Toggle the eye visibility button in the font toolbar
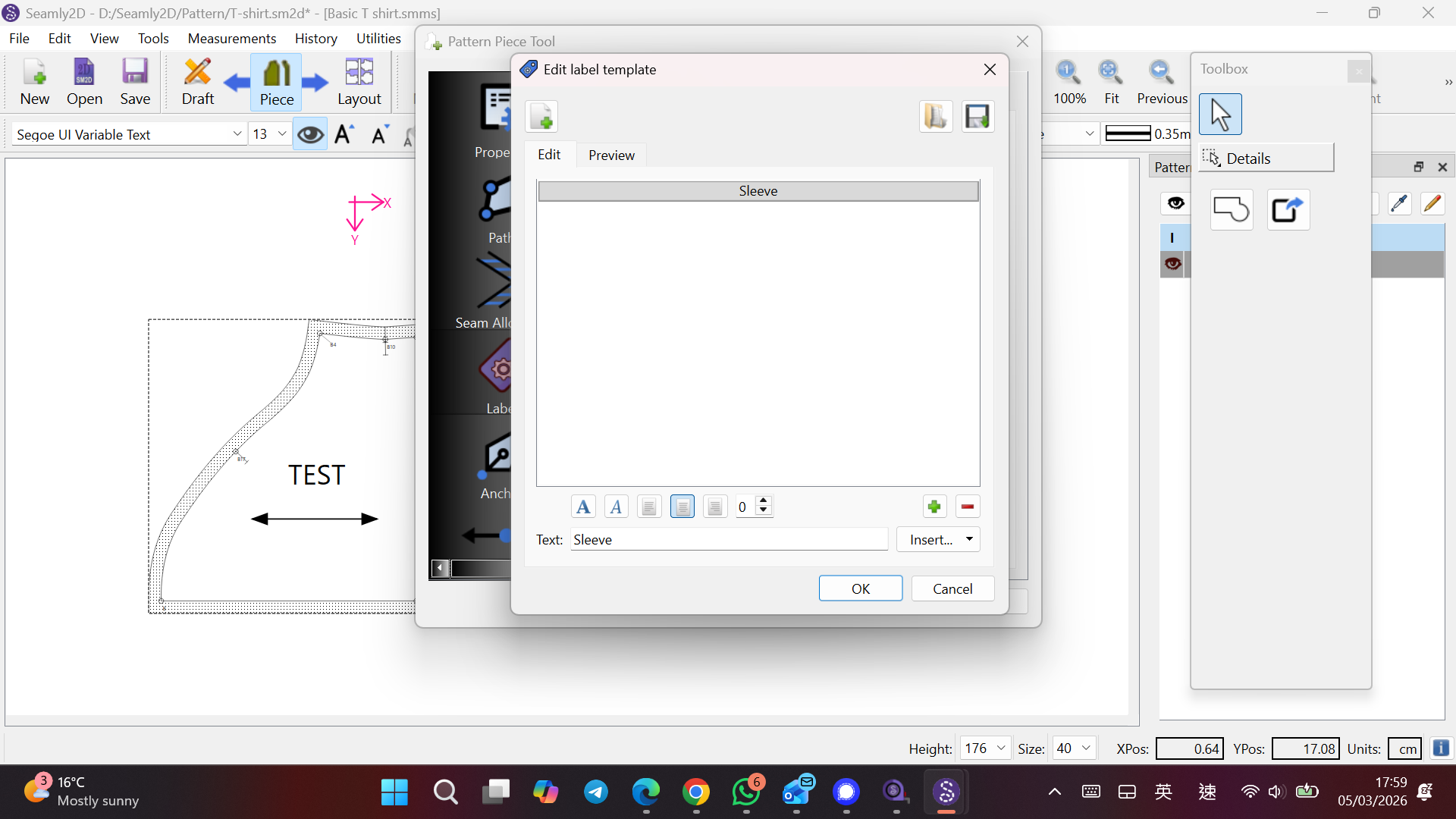Screen dimensions: 1456x819 coord(309,134)
